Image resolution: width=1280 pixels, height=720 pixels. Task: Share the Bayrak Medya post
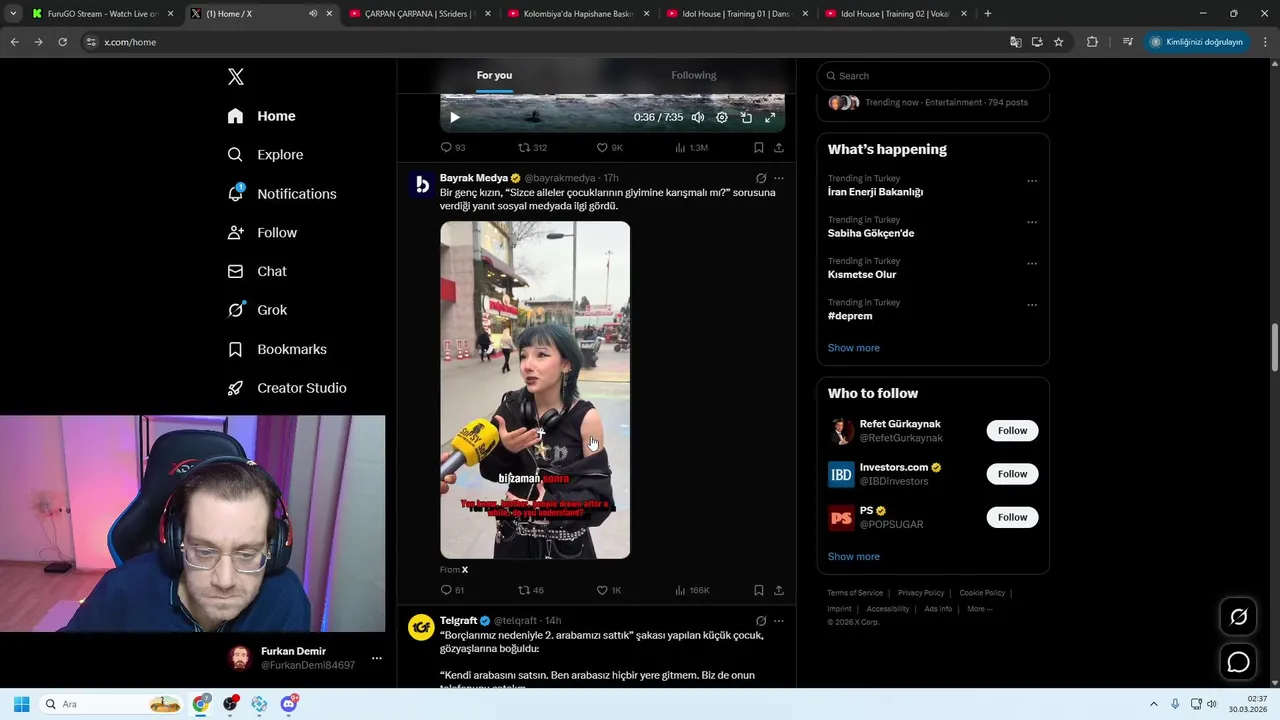[779, 590]
